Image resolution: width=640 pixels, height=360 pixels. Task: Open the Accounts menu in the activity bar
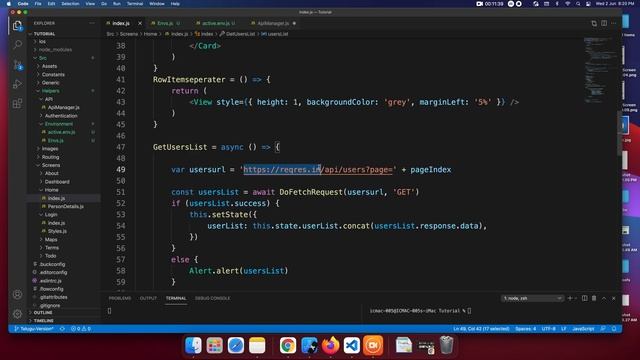pyautogui.click(x=17, y=294)
